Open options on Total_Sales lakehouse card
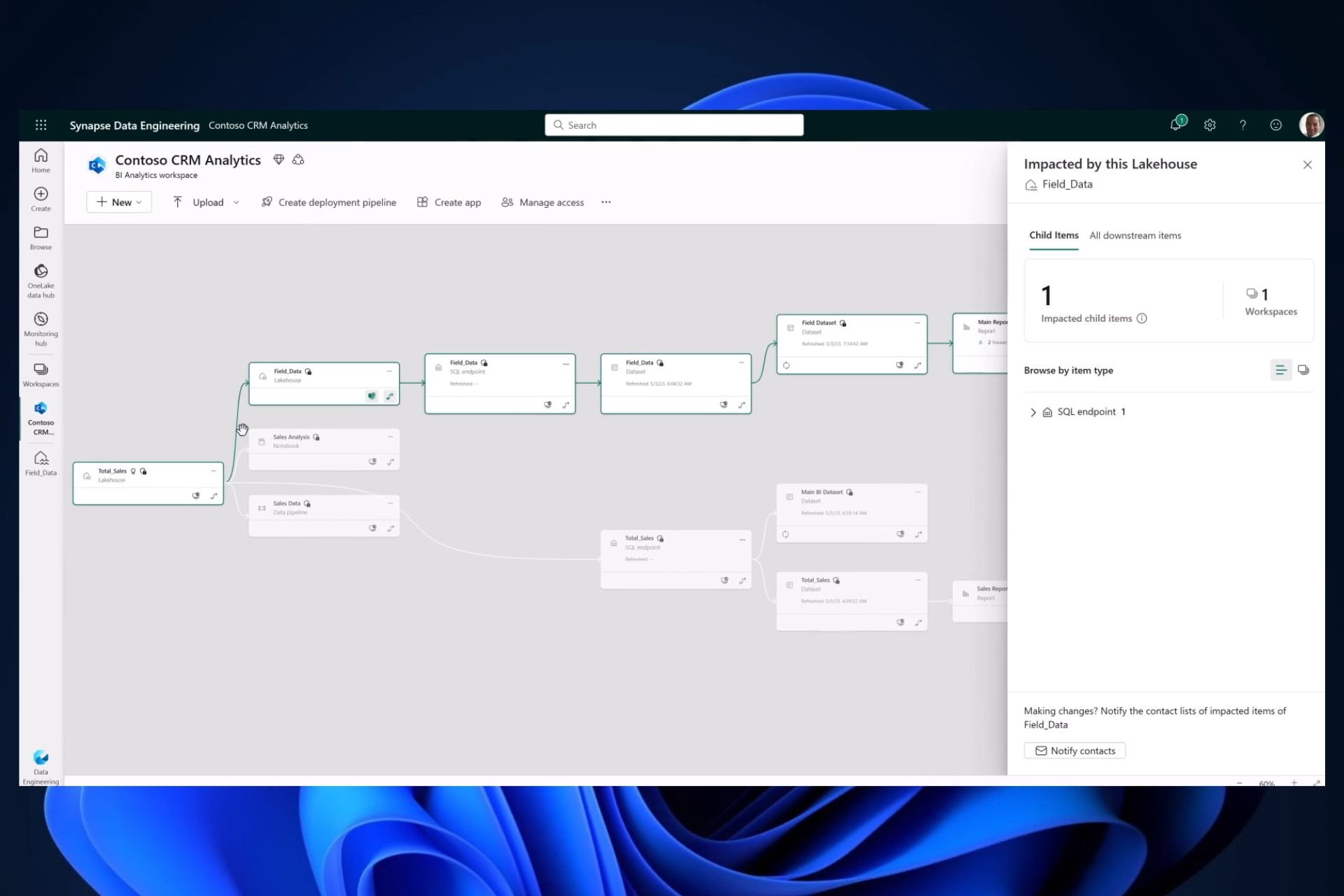This screenshot has width=1344, height=896. click(x=213, y=471)
